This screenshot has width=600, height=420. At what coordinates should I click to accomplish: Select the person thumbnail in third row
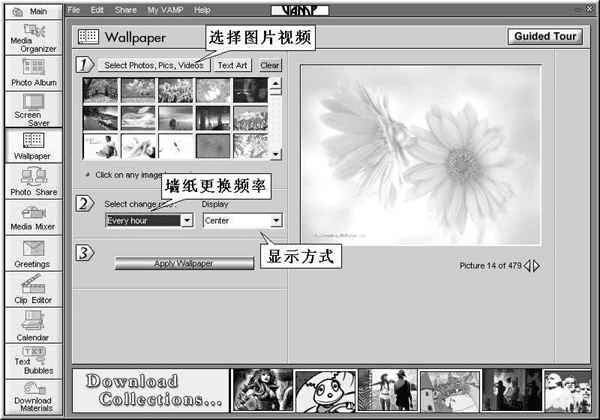click(x=100, y=146)
